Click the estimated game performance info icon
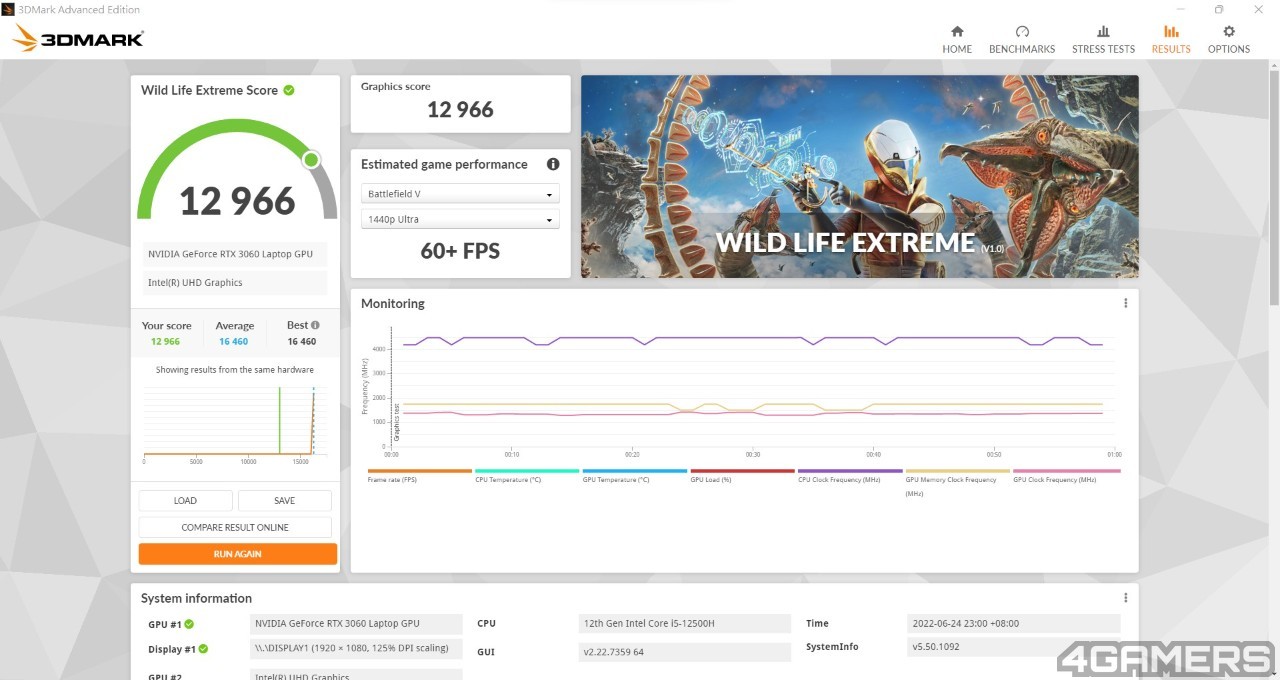Screen dimensions: 1280x680 coord(553,164)
